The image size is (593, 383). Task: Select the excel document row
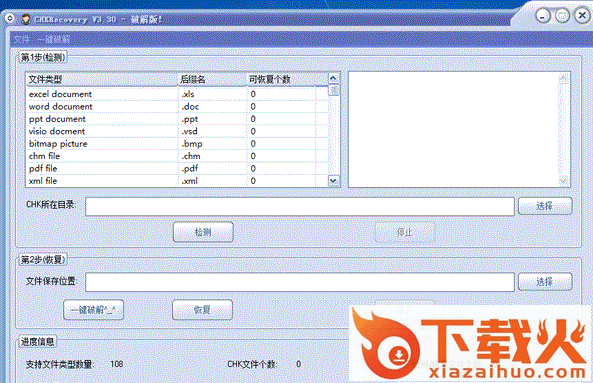177,94
